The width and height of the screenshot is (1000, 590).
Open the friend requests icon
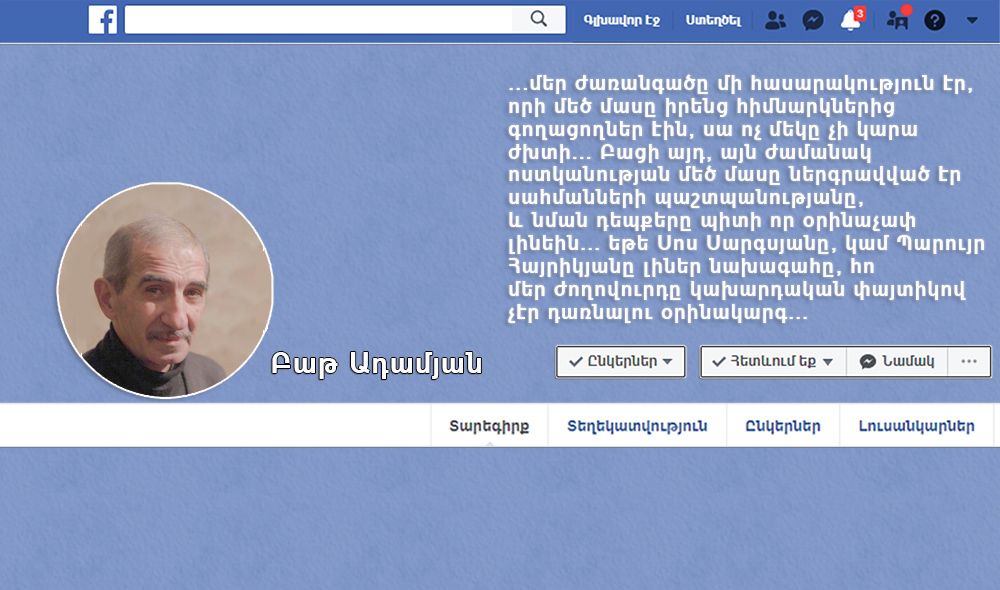pyautogui.click(x=775, y=20)
